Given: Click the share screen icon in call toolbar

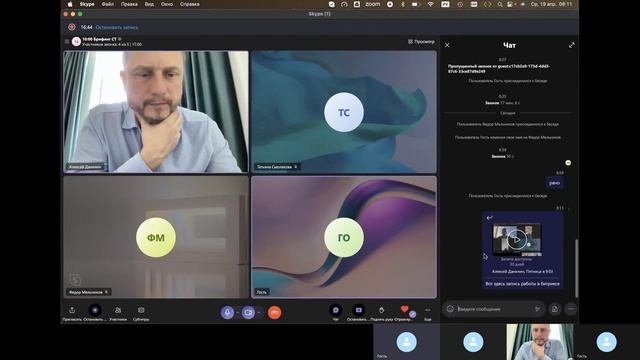Looking at the screenshot, I should 72,311.
